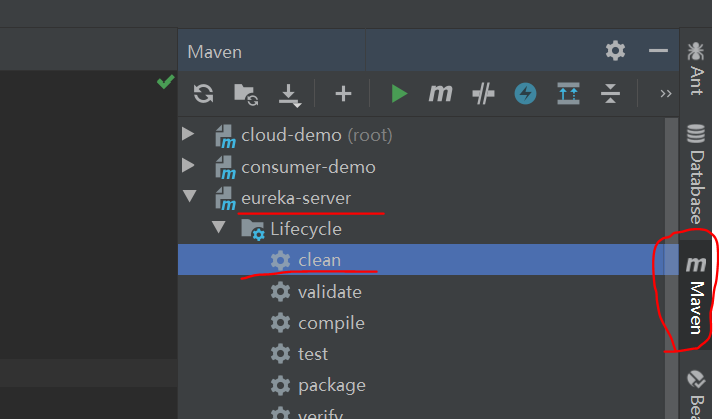
Task: Show more toolbar actions chevrons
Action: coord(666,94)
